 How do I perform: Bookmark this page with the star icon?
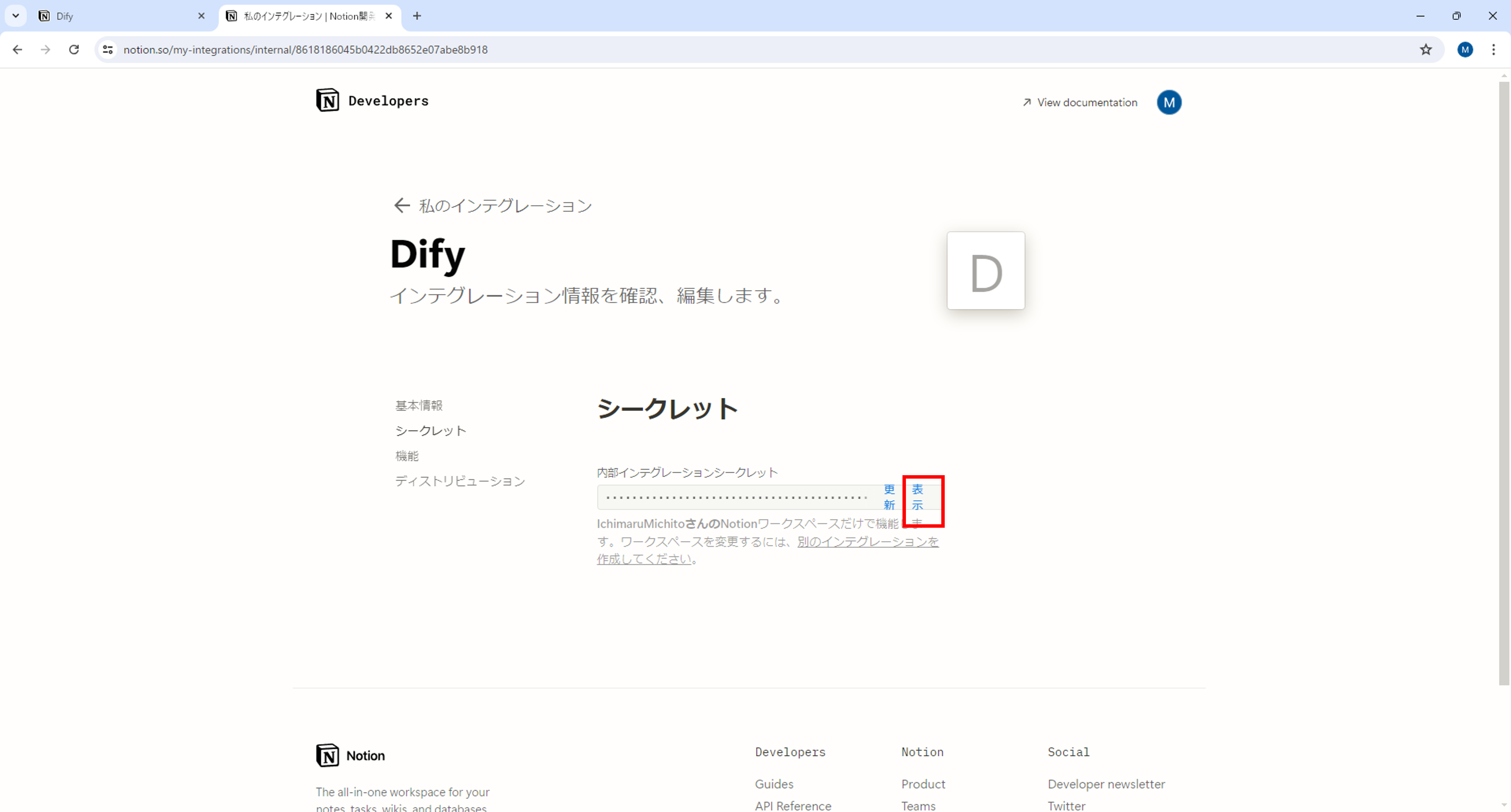(1426, 50)
